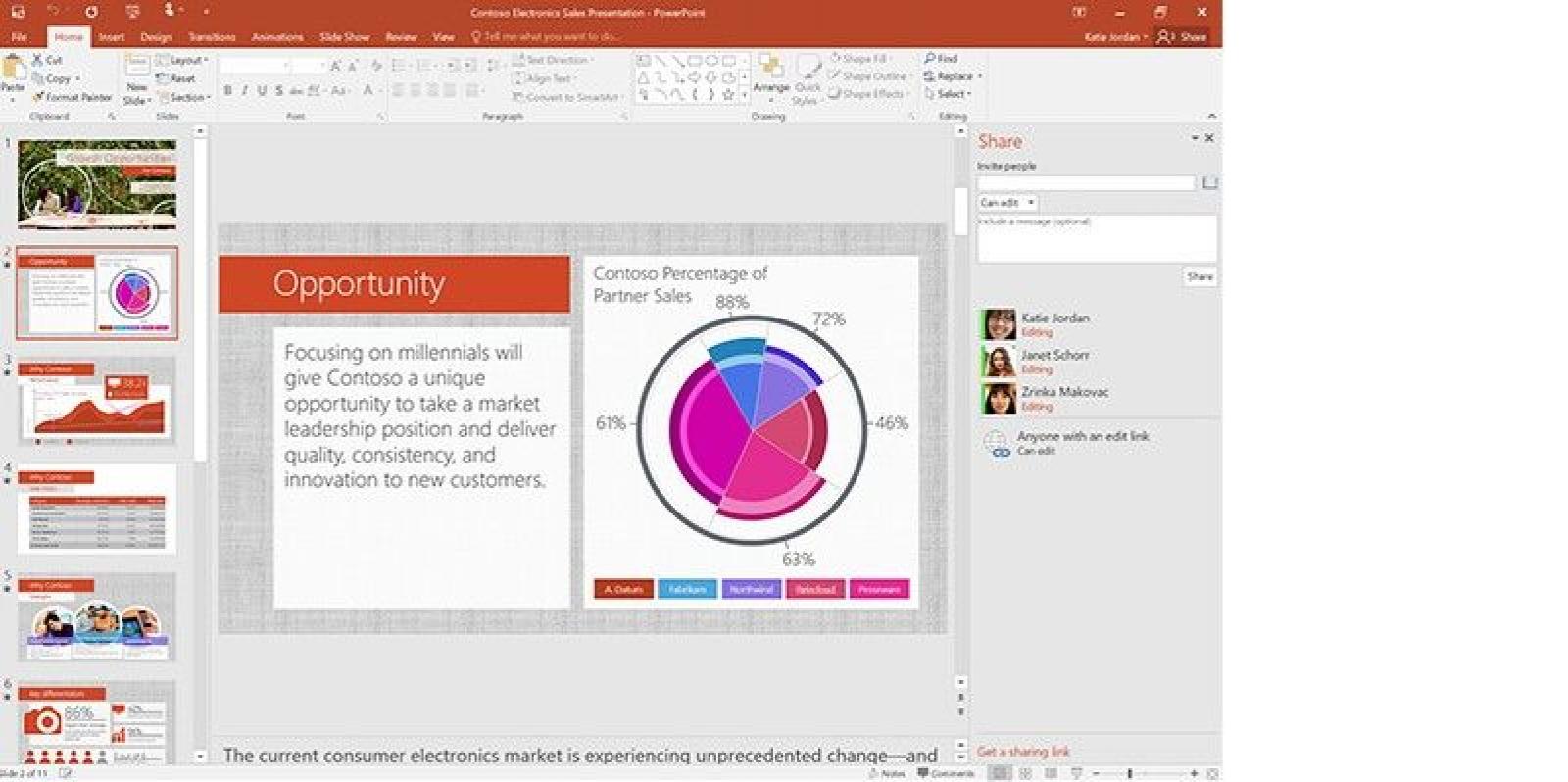Open Ribbon Display Options in title bar
Image resolution: width=1568 pixels, height=782 pixels.
1079,12
